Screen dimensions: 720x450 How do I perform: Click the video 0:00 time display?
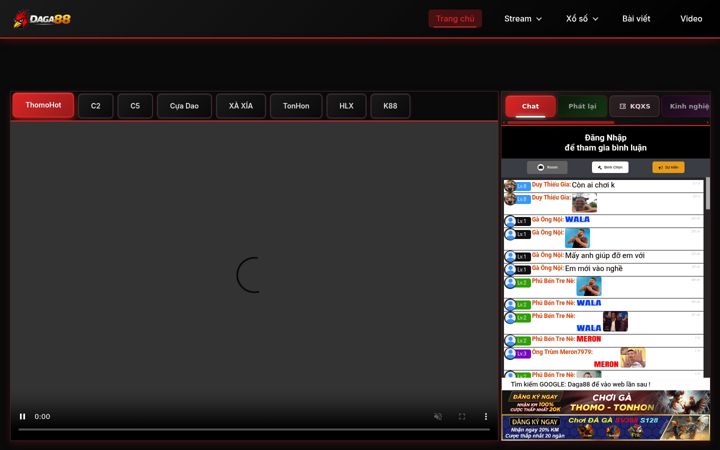tap(42, 416)
